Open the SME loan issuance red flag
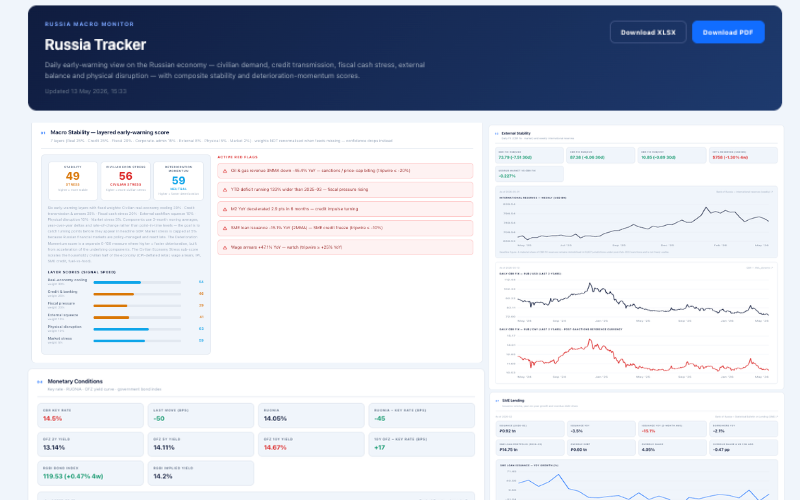Image resolution: width=800 pixels, height=500 pixels. (345, 228)
